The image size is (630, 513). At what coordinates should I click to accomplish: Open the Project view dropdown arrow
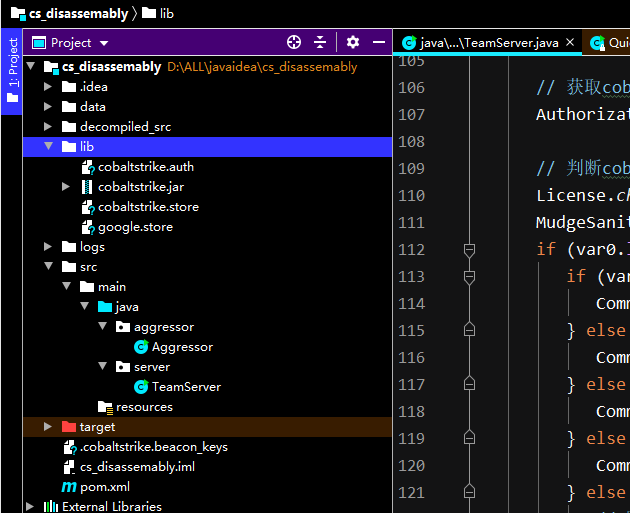coord(104,43)
